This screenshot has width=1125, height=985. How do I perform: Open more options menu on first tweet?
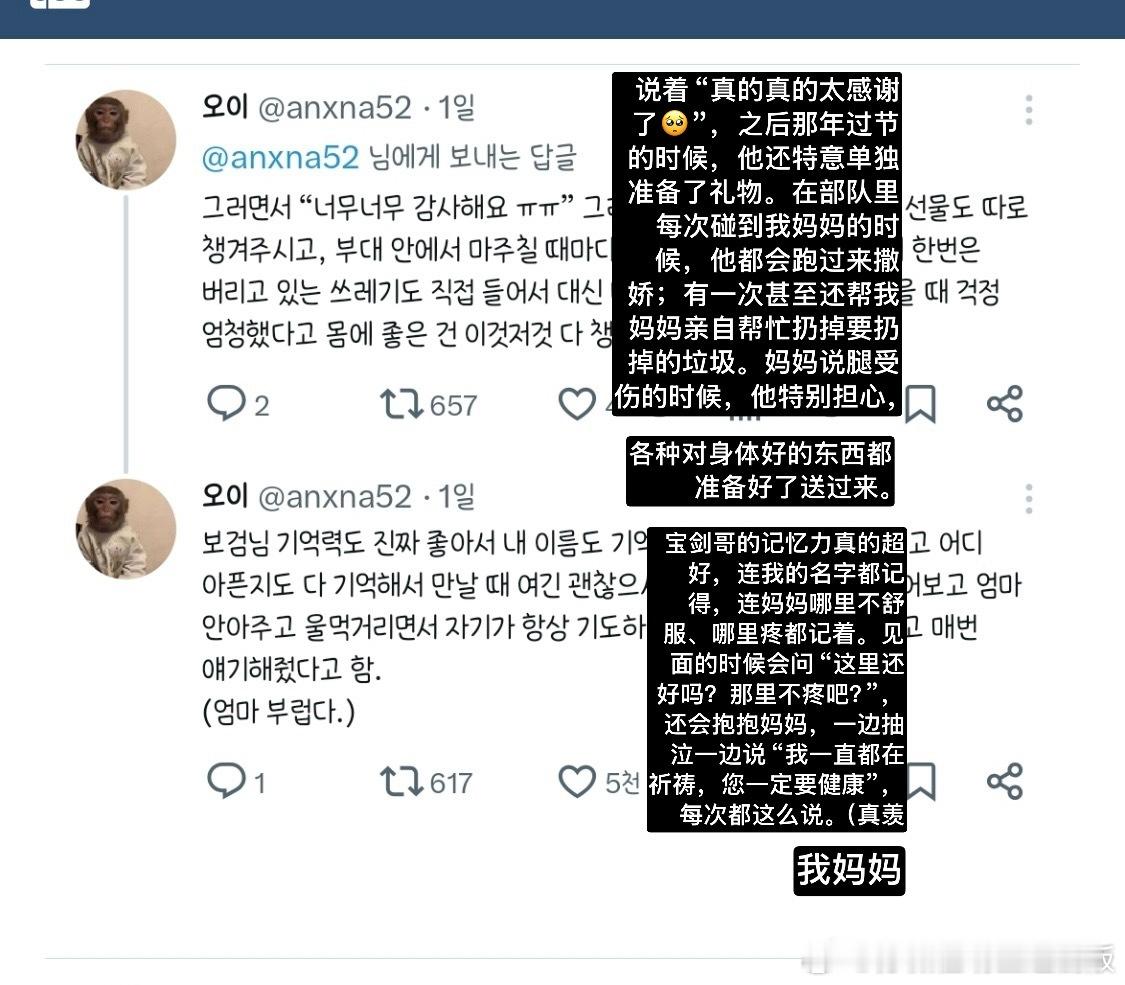click(x=1029, y=110)
